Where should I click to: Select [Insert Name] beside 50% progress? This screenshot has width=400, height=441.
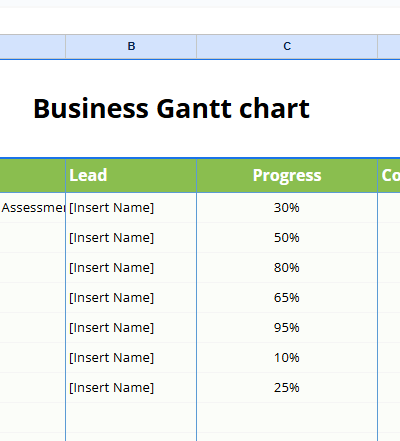[x=131, y=238]
